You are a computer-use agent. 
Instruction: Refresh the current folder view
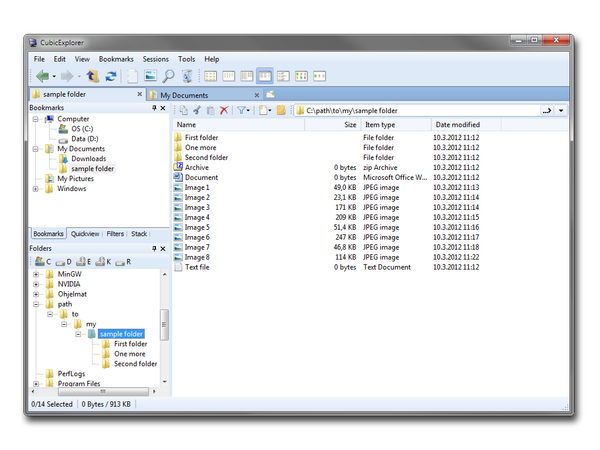[111, 76]
